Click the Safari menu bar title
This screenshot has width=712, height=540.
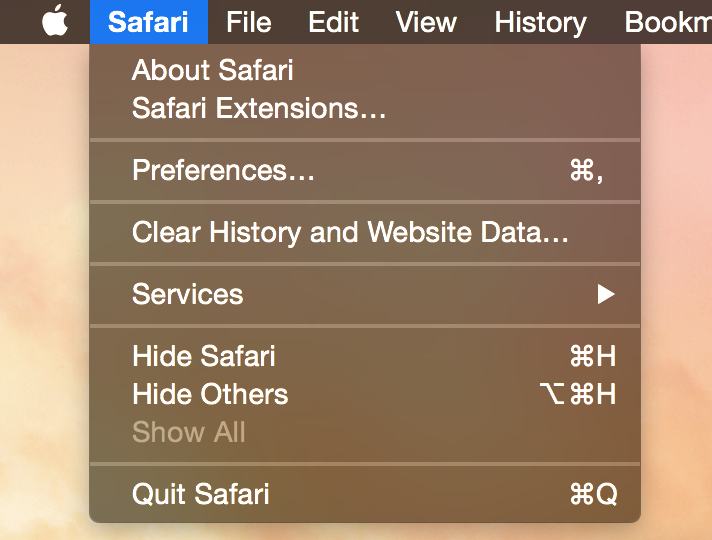pyautogui.click(x=148, y=22)
